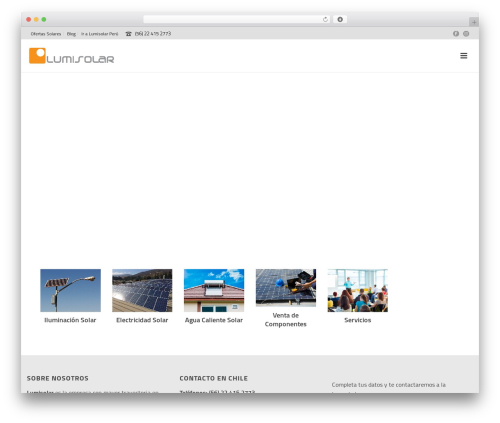Open the Servicios classroom image
Viewport: 500px width, 423px height.
click(x=358, y=290)
